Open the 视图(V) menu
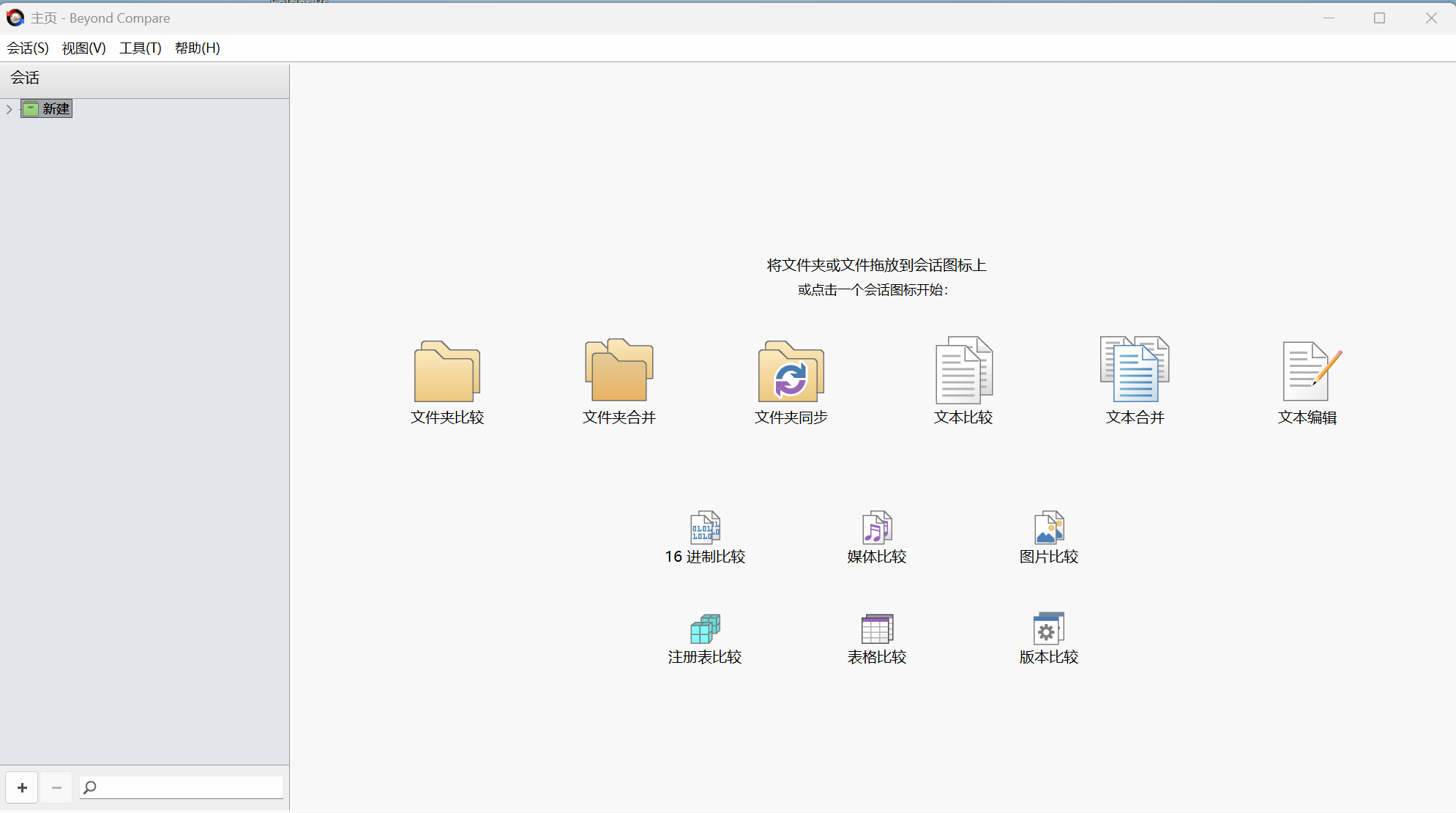Viewport: 1456px width, 813px height. point(83,48)
